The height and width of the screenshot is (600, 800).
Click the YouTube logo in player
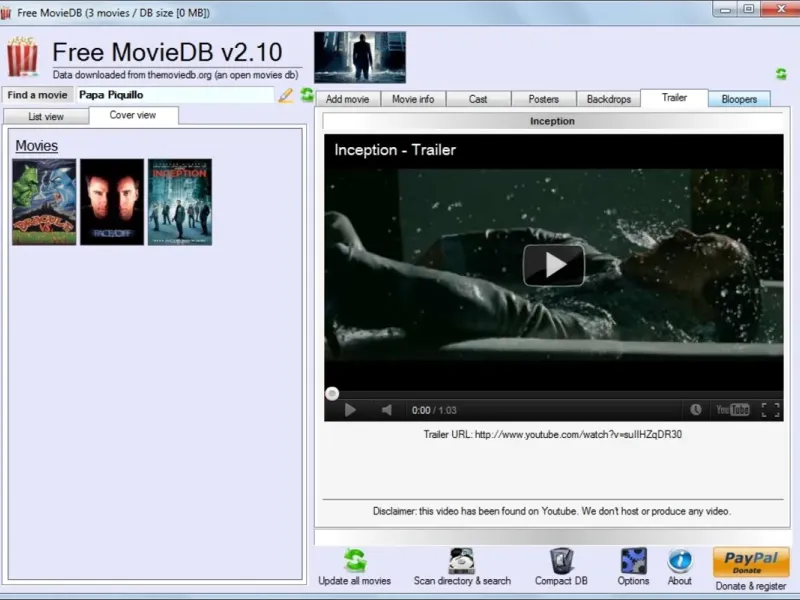733,410
